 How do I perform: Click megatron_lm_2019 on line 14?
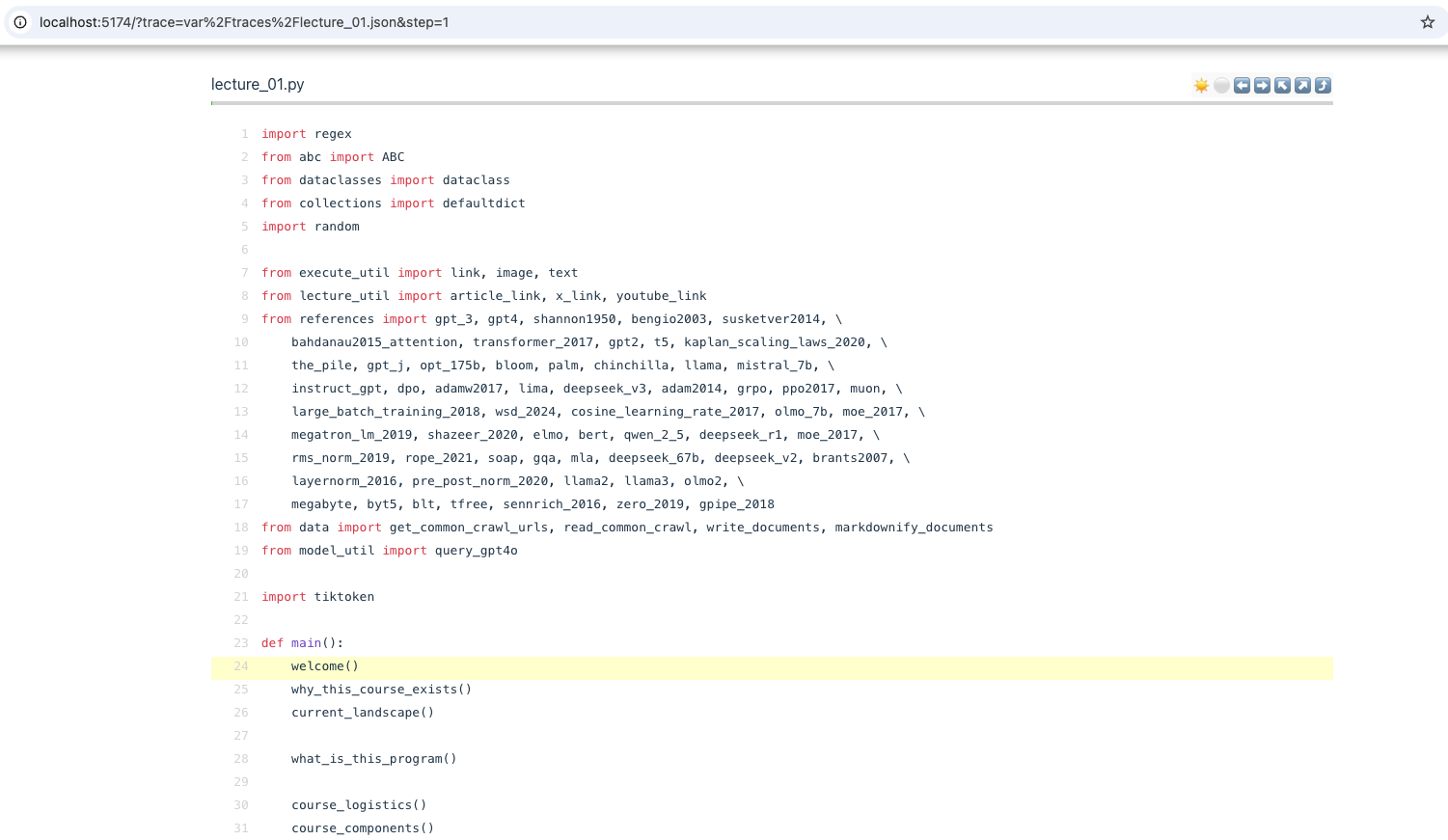[x=352, y=435]
